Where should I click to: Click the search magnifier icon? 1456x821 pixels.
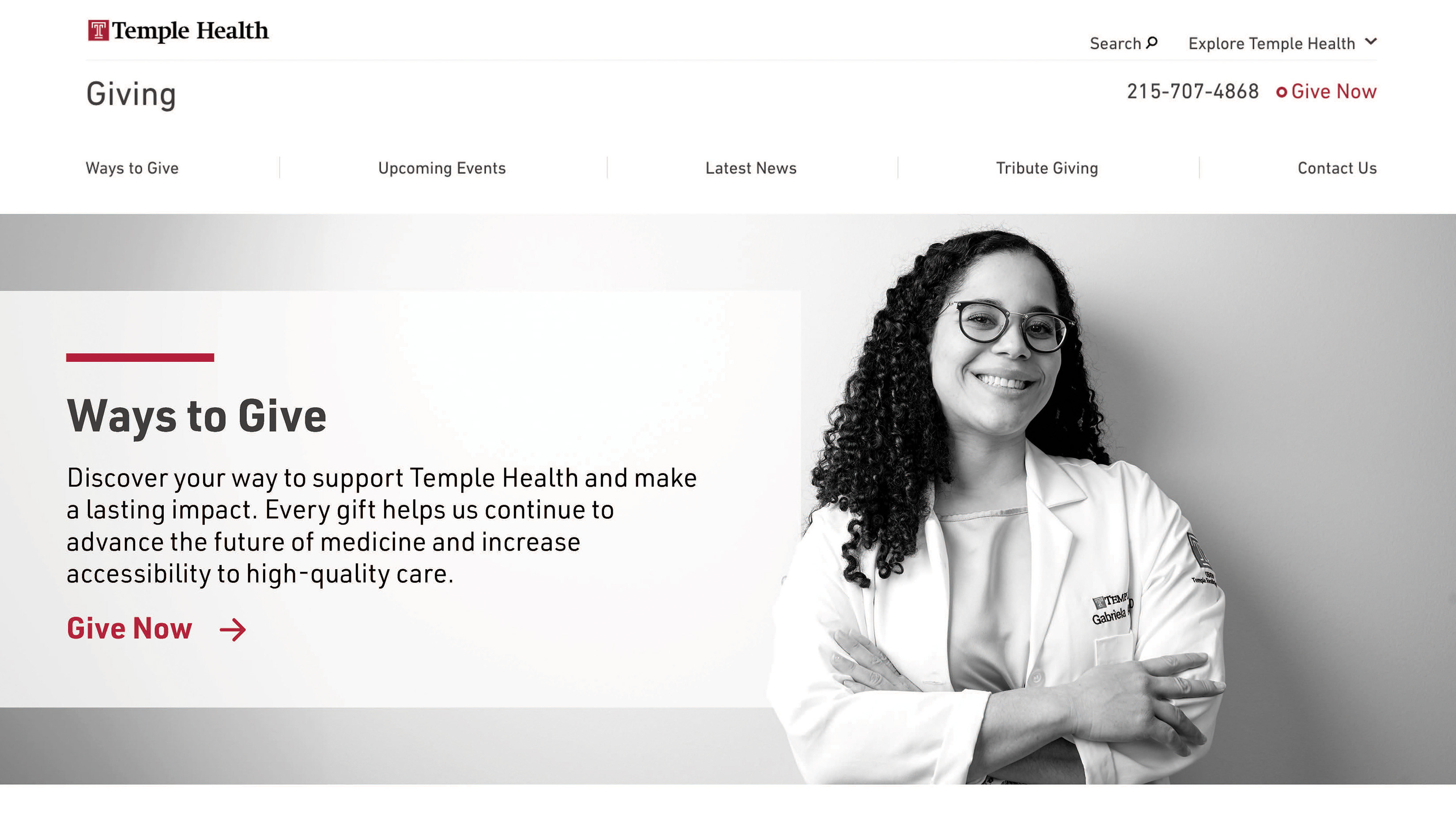pos(1152,43)
